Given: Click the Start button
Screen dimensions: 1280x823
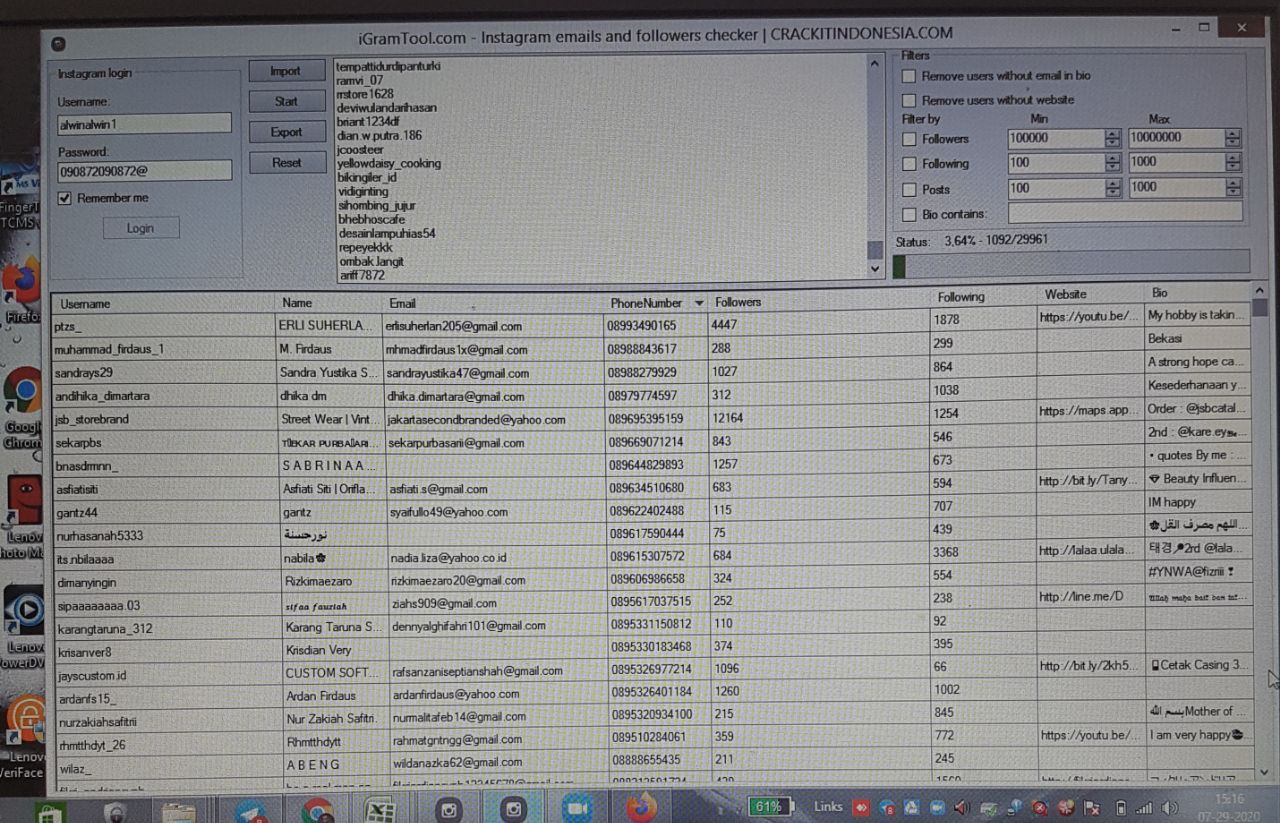Looking at the screenshot, I should [286, 101].
